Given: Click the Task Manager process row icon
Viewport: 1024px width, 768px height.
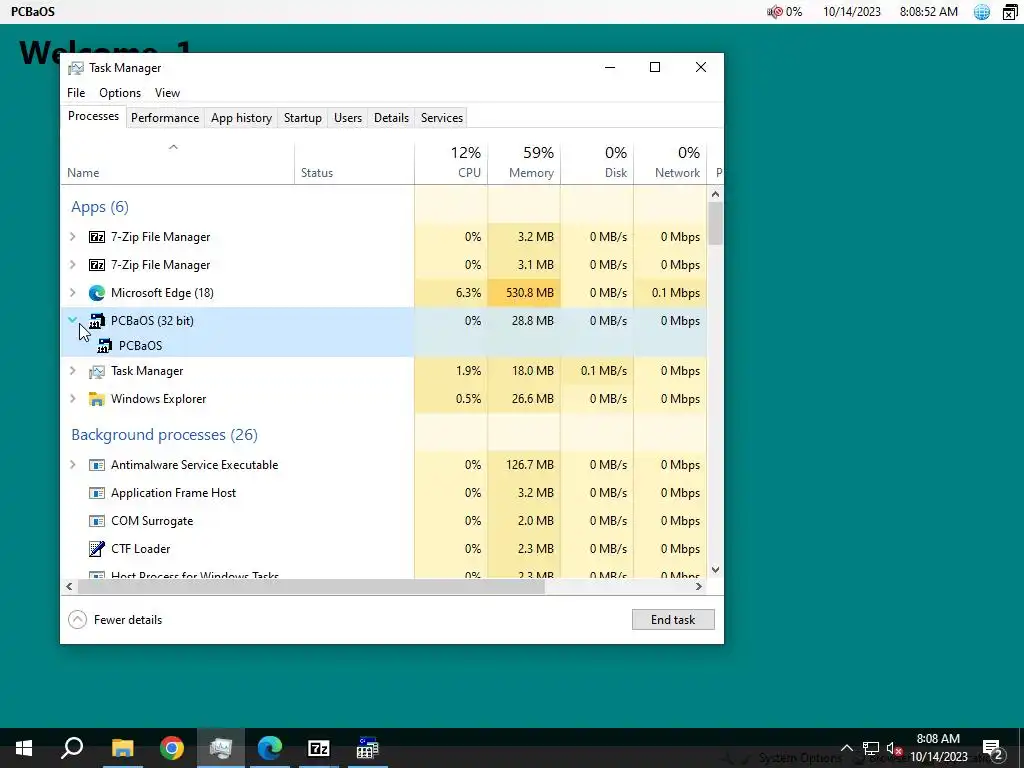Looking at the screenshot, I should coord(97,371).
